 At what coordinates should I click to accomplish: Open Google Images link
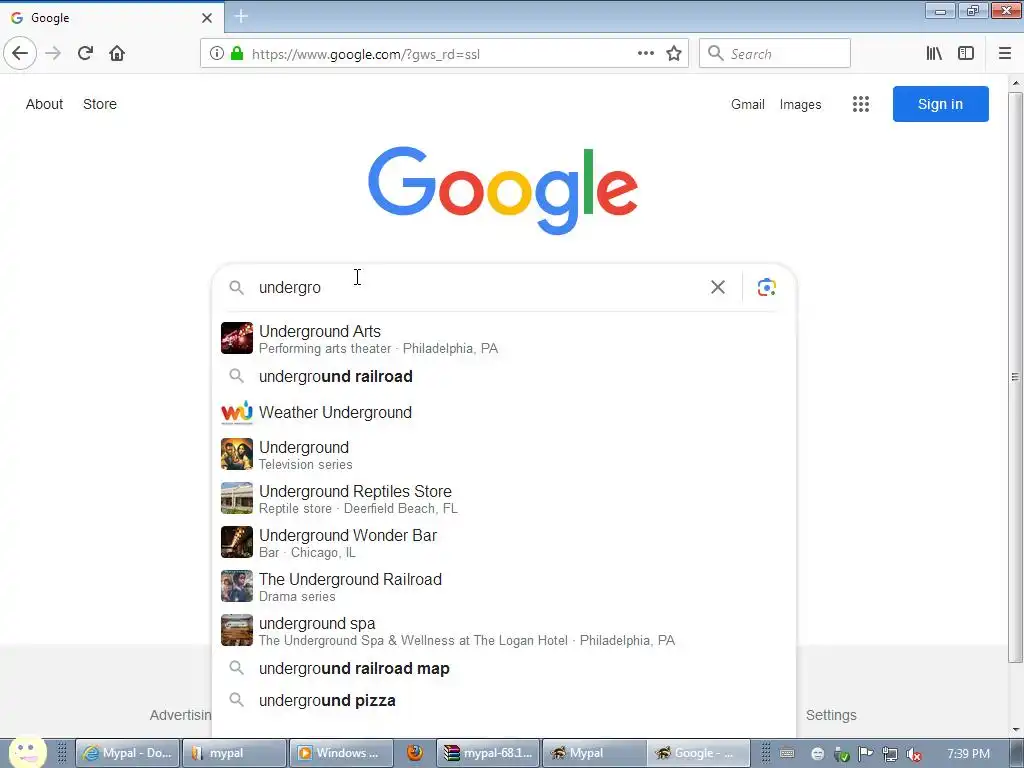(801, 104)
